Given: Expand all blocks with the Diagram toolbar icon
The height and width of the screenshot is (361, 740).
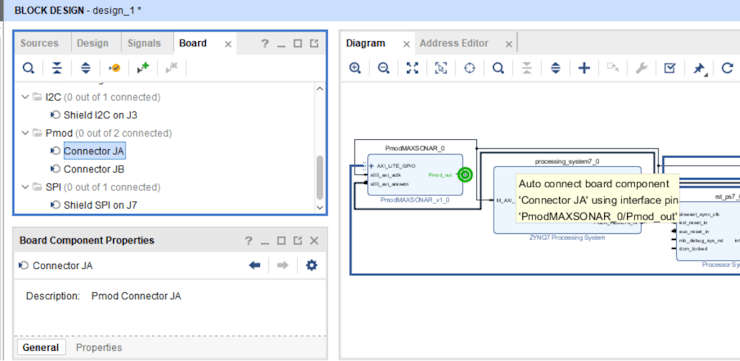Looking at the screenshot, I should [555, 68].
